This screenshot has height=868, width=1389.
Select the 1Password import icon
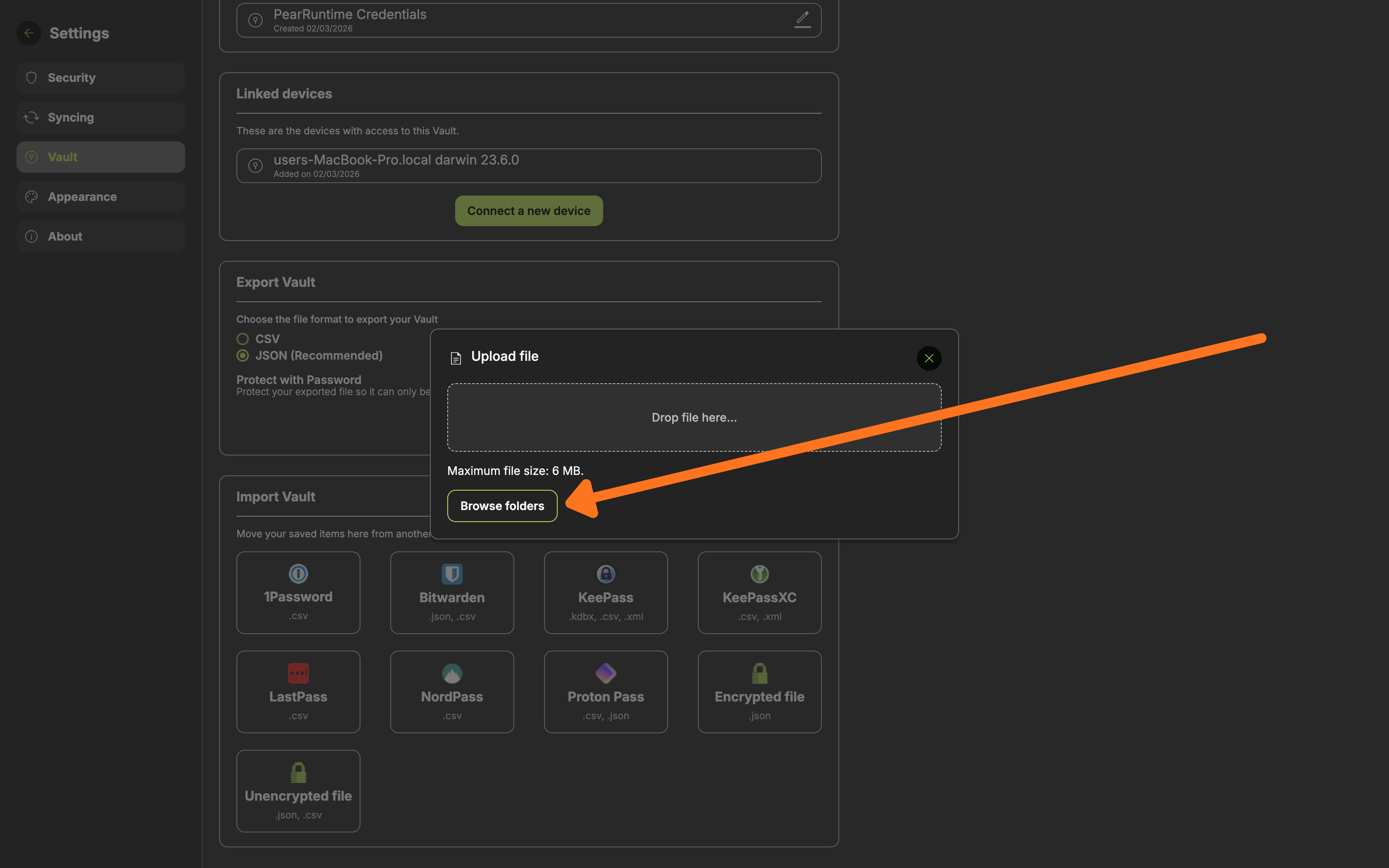point(298,574)
